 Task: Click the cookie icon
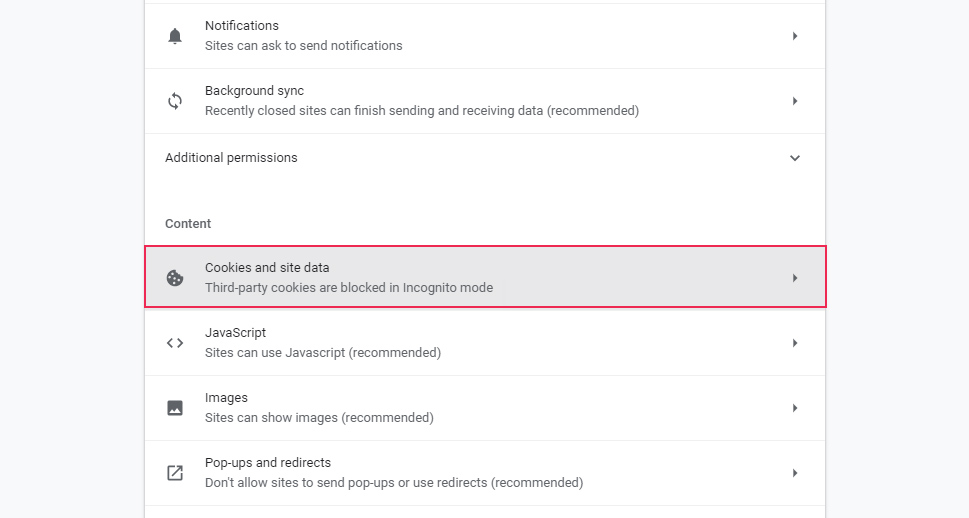point(175,278)
